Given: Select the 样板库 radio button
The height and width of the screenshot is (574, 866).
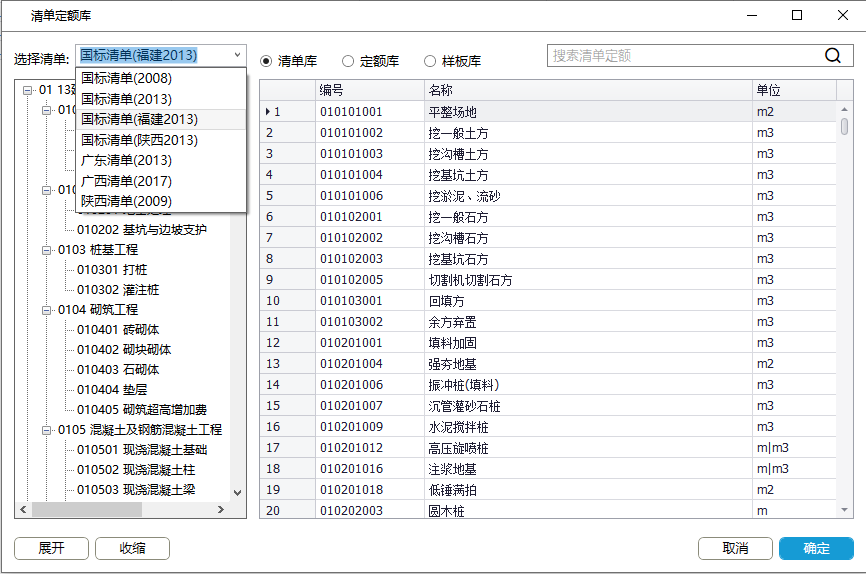Looking at the screenshot, I should tap(430, 61).
